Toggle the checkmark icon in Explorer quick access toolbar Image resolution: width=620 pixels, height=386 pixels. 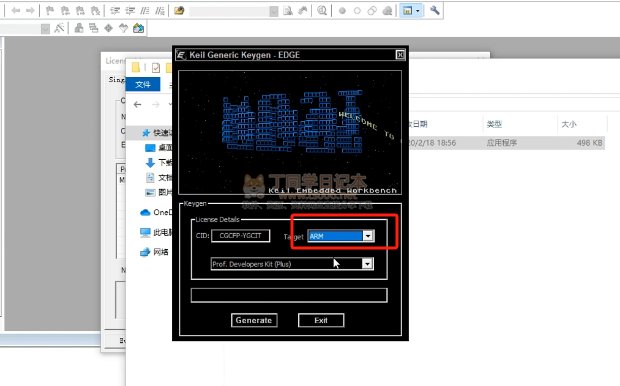156,68
